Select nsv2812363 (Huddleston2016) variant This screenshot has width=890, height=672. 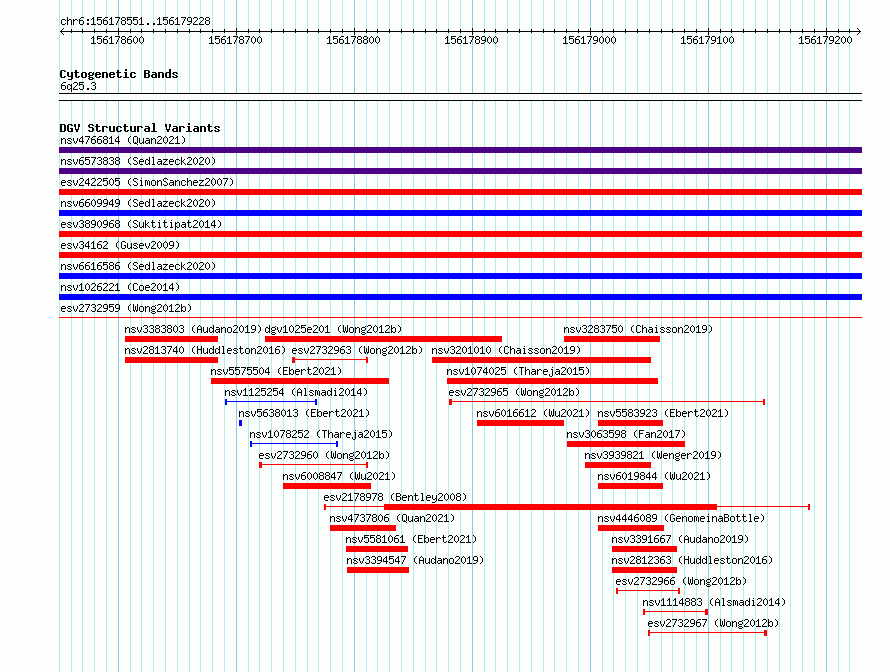click(644, 570)
